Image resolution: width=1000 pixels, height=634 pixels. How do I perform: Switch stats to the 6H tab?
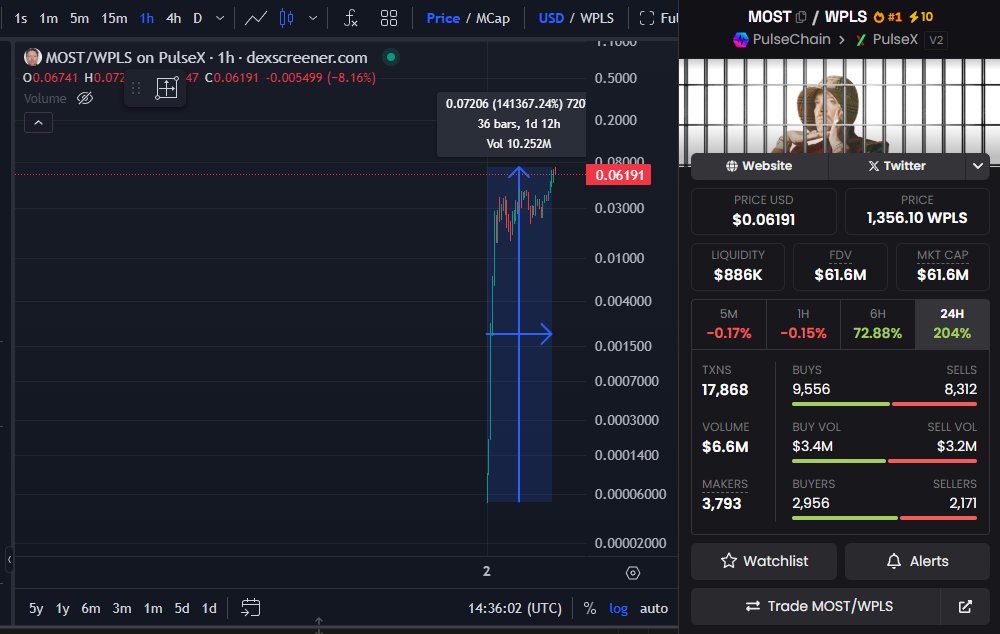[877, 324]
